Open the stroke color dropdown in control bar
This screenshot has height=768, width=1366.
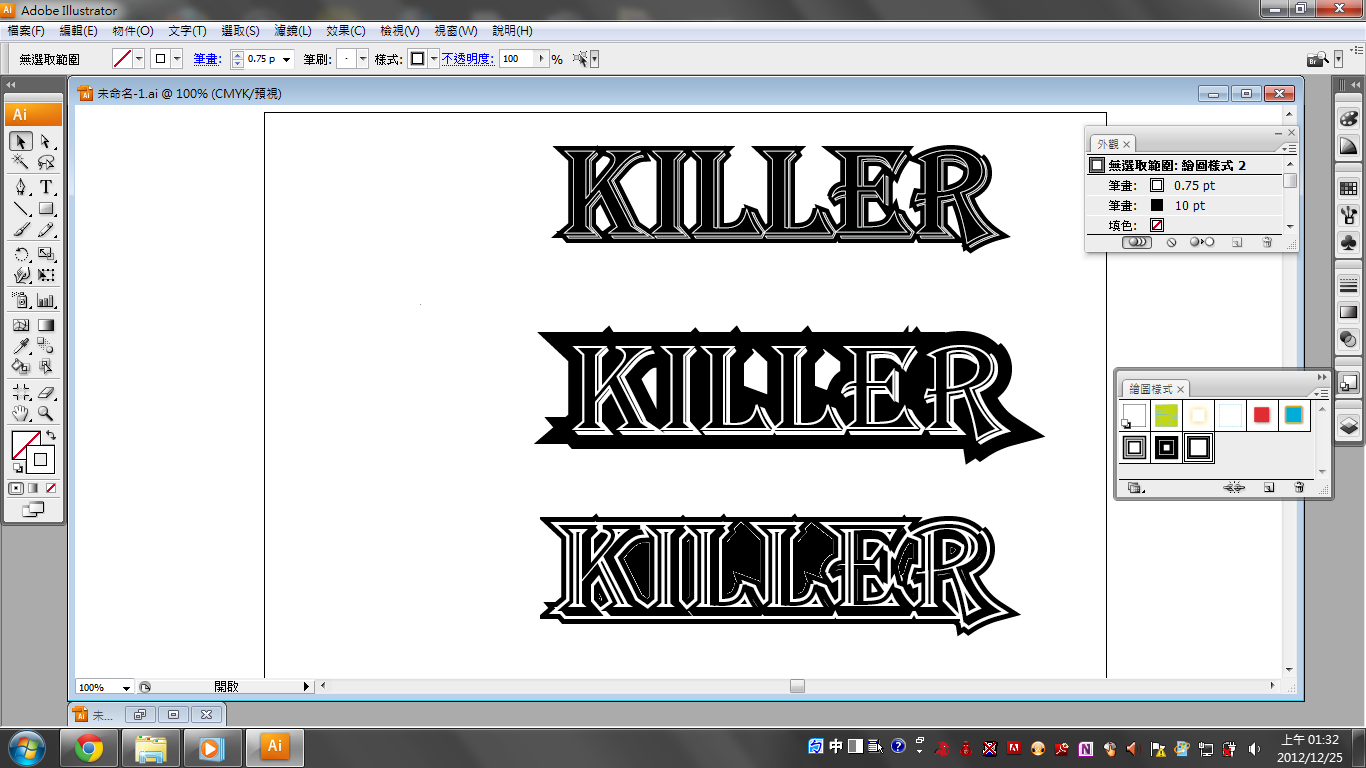(x=177, y=59)
